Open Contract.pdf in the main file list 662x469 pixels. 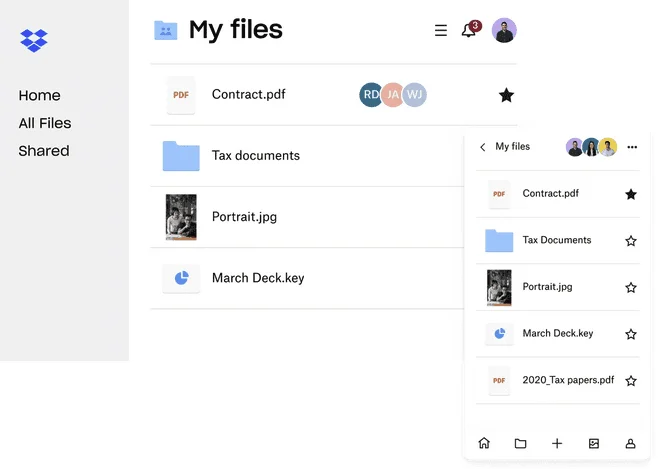[x=249, y=94]
